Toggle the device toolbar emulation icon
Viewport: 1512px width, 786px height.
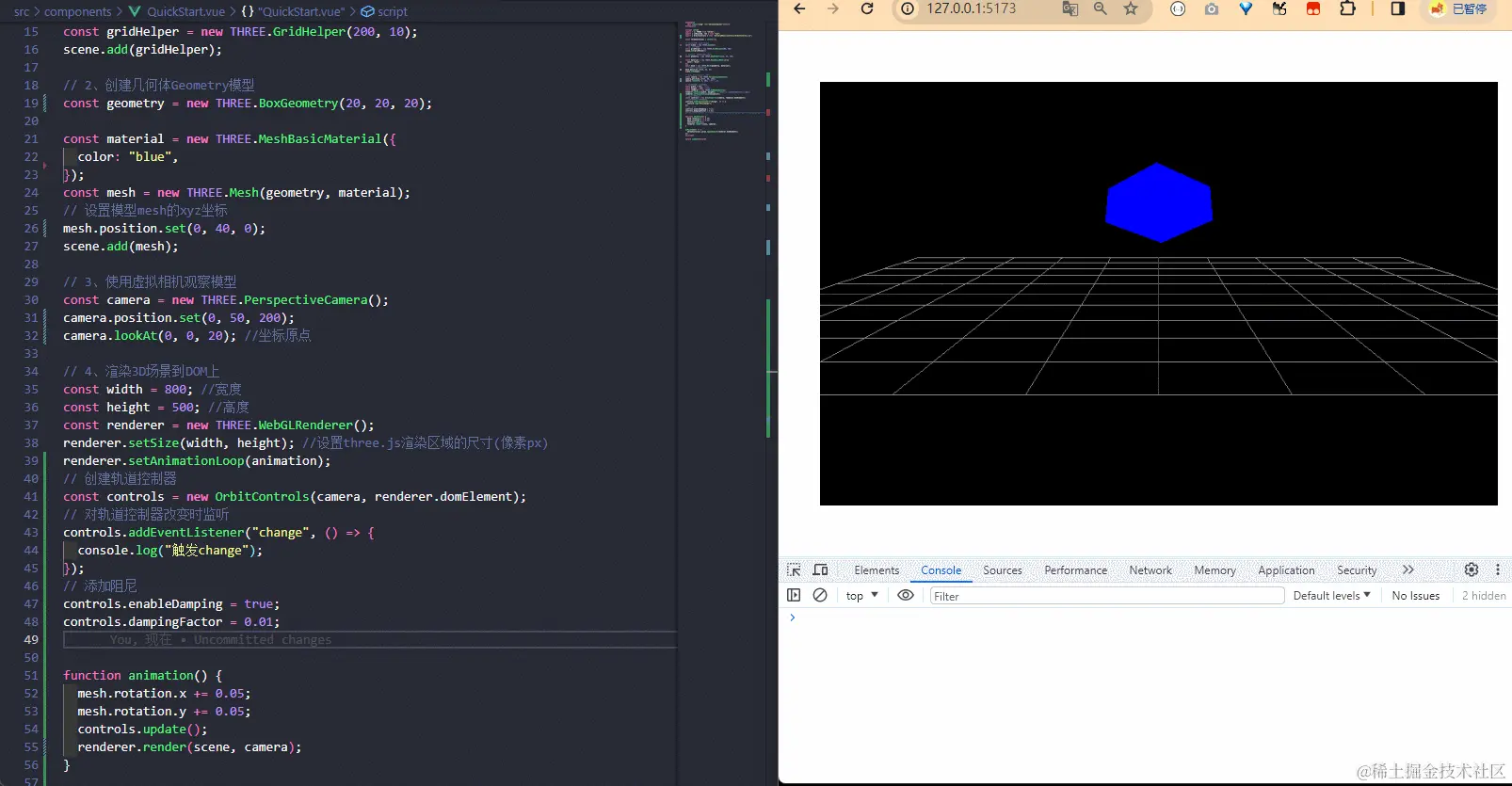coord(820,569)
